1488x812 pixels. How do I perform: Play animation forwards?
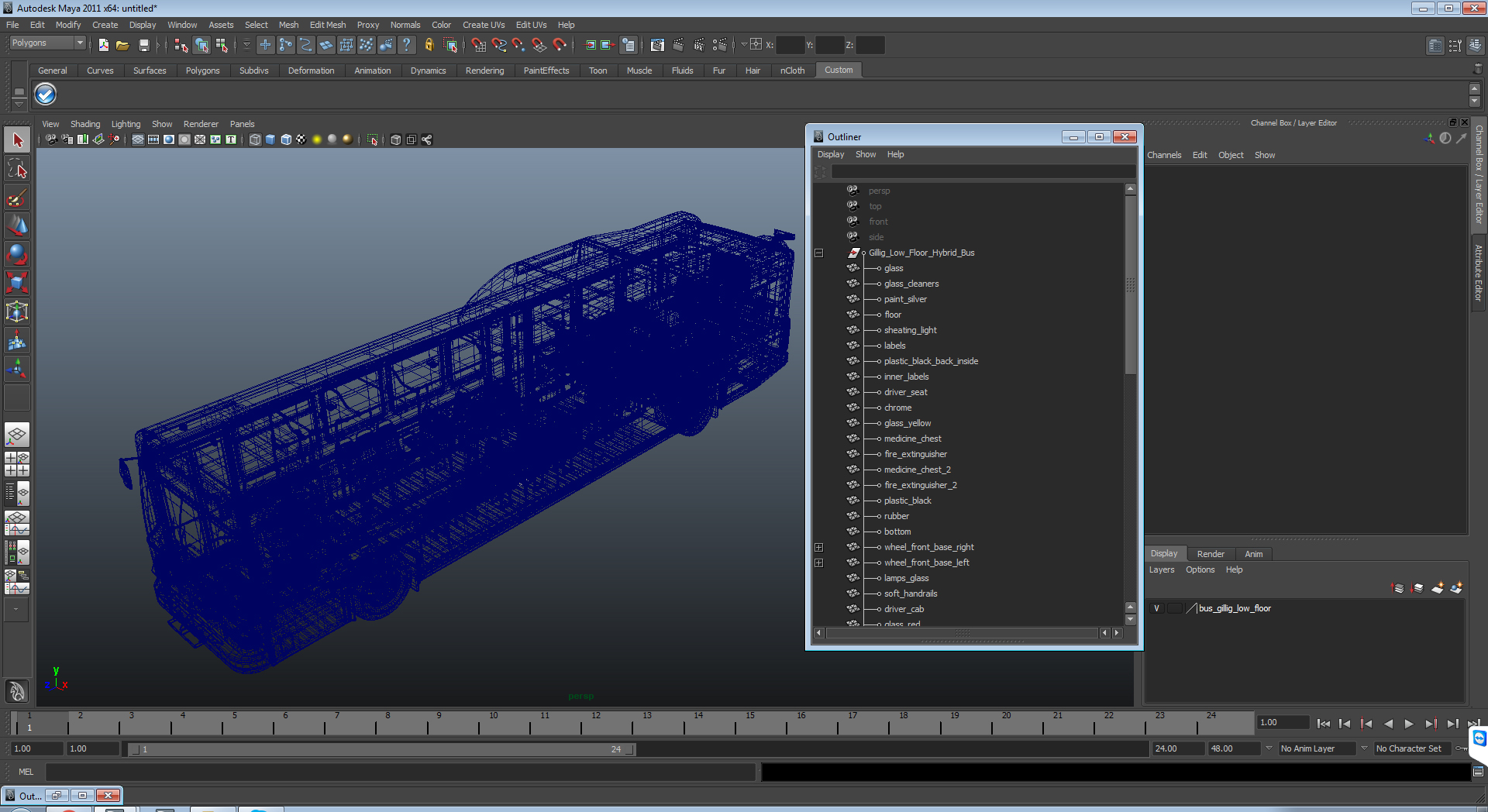(x=1409, y=724)
